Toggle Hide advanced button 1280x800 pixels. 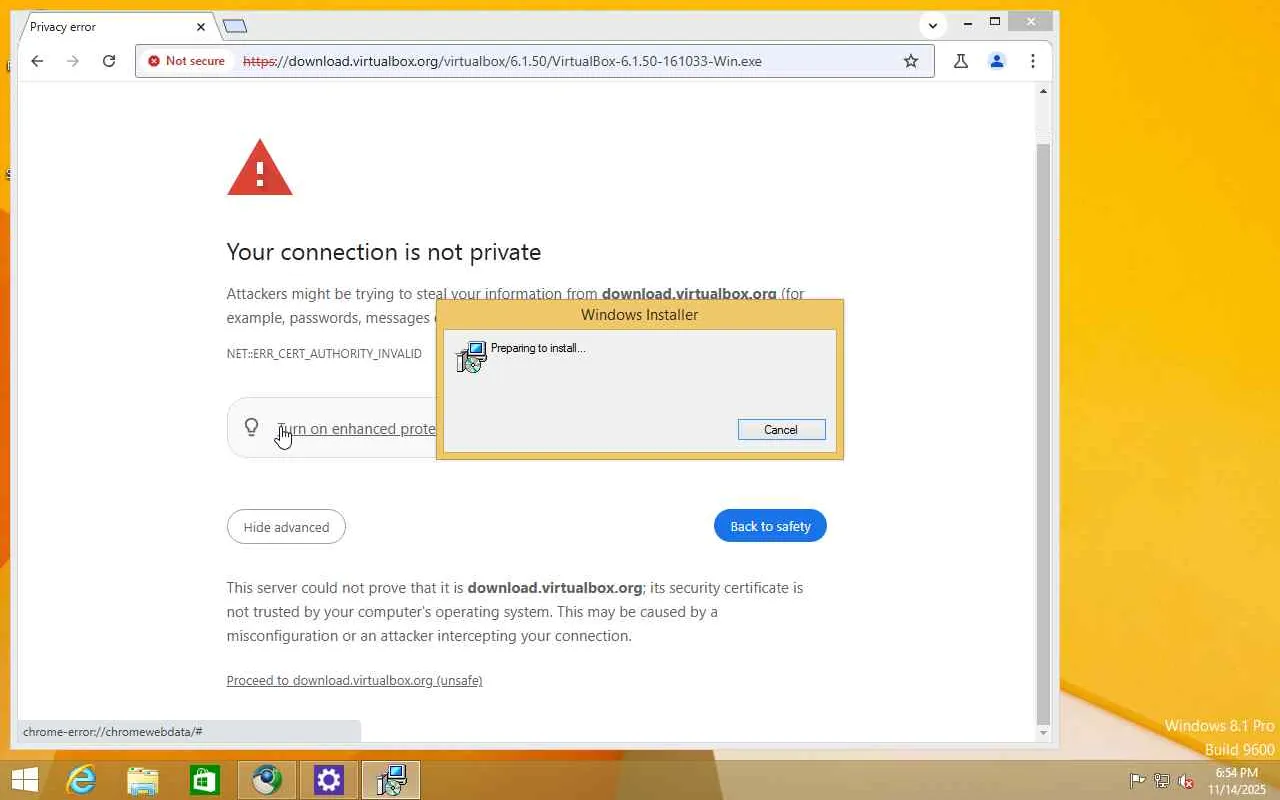286,527
